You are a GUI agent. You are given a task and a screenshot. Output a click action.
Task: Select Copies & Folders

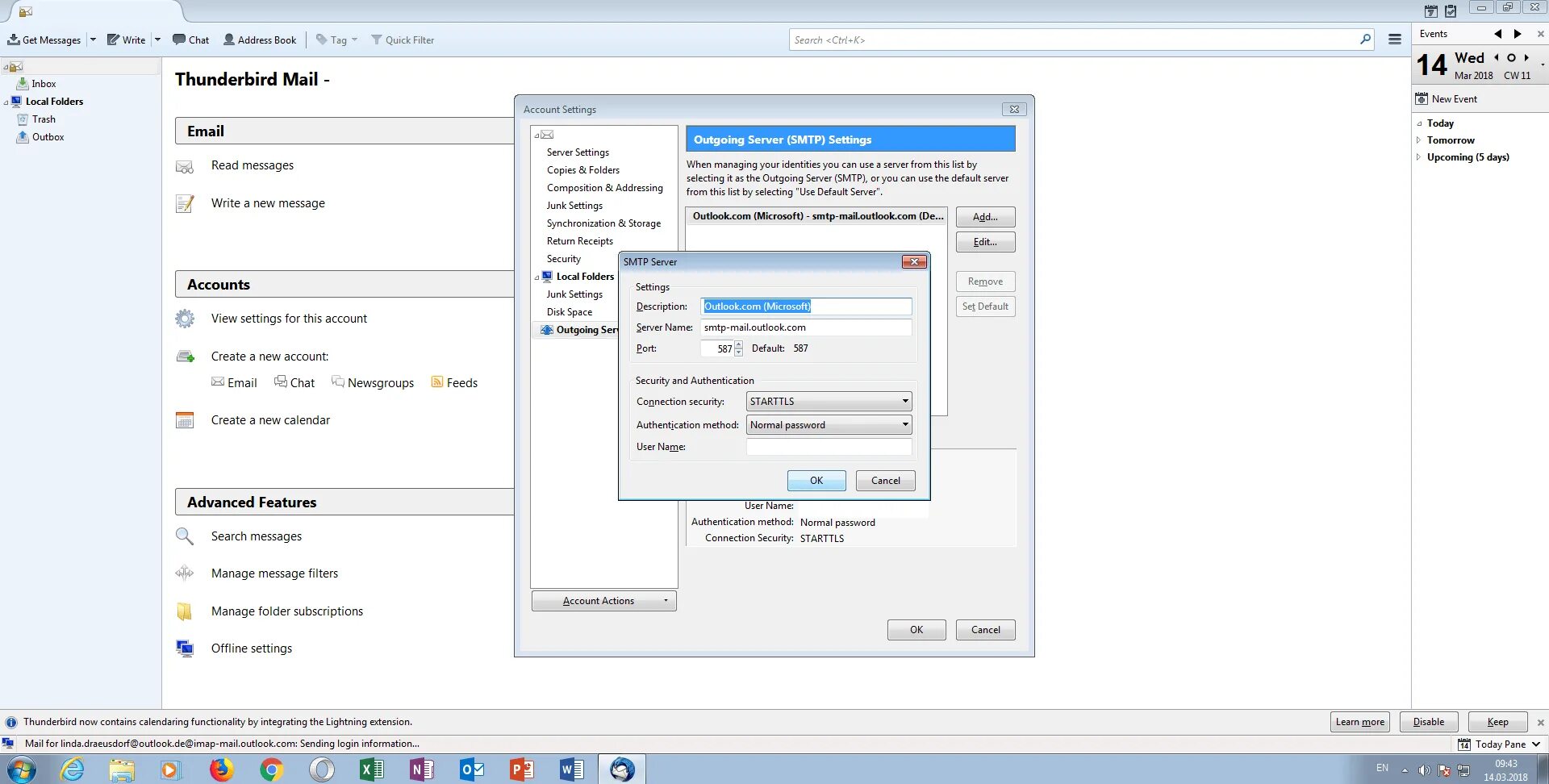point(582,170)
